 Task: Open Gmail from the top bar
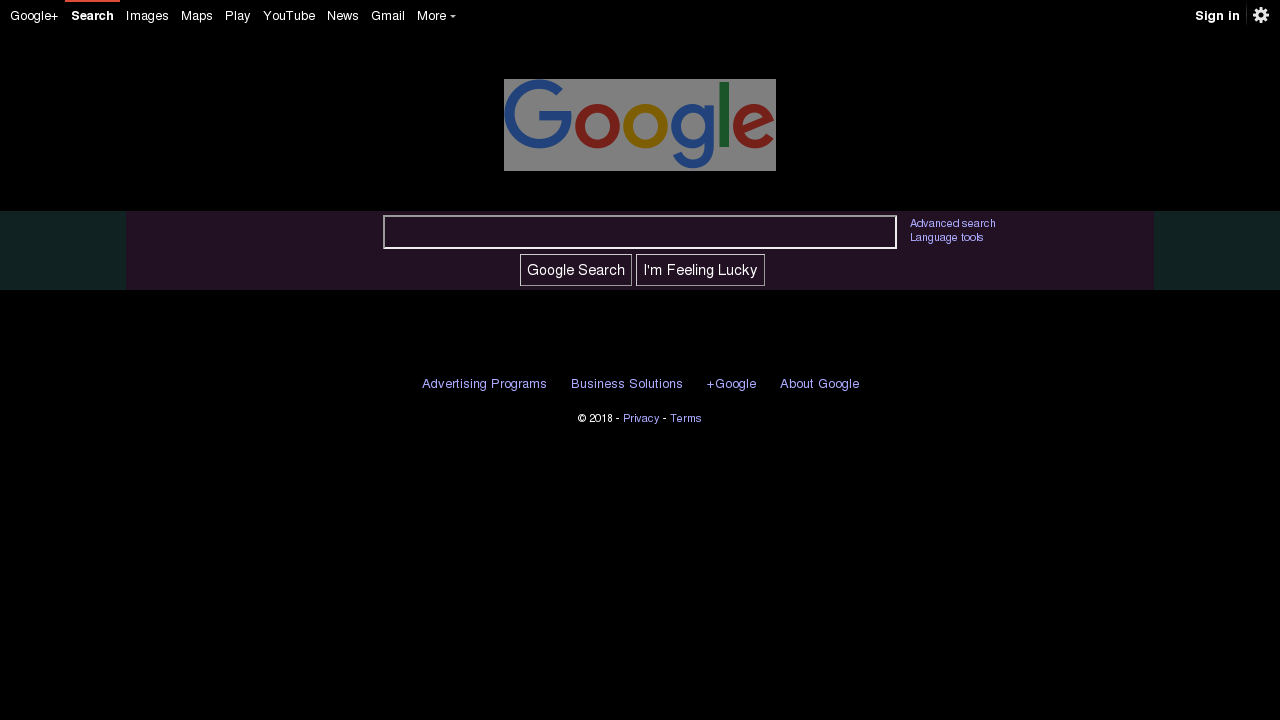(388, 16)
